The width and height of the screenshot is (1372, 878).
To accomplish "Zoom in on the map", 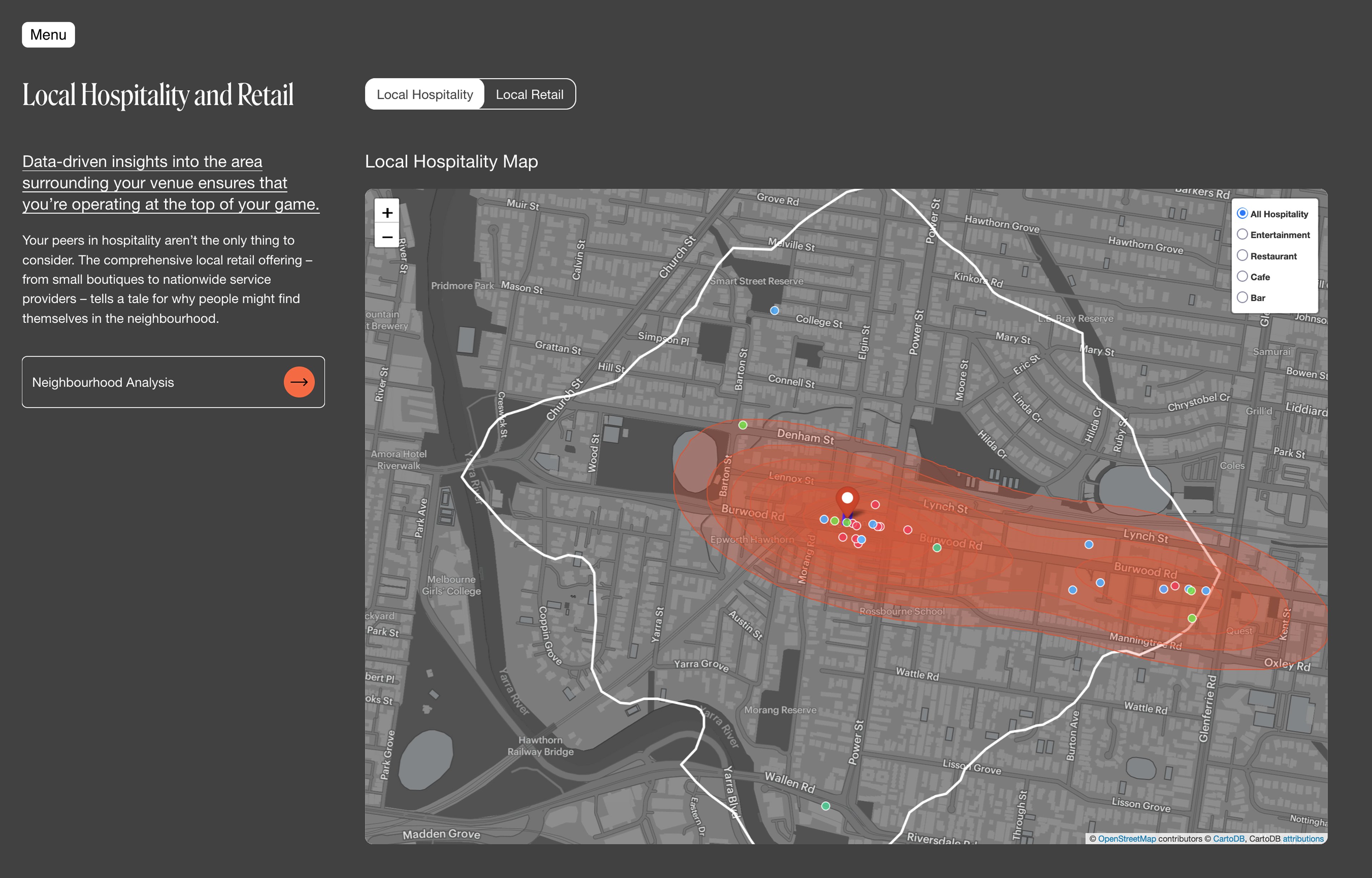I will pyautogui.click(x=387, y=213).
